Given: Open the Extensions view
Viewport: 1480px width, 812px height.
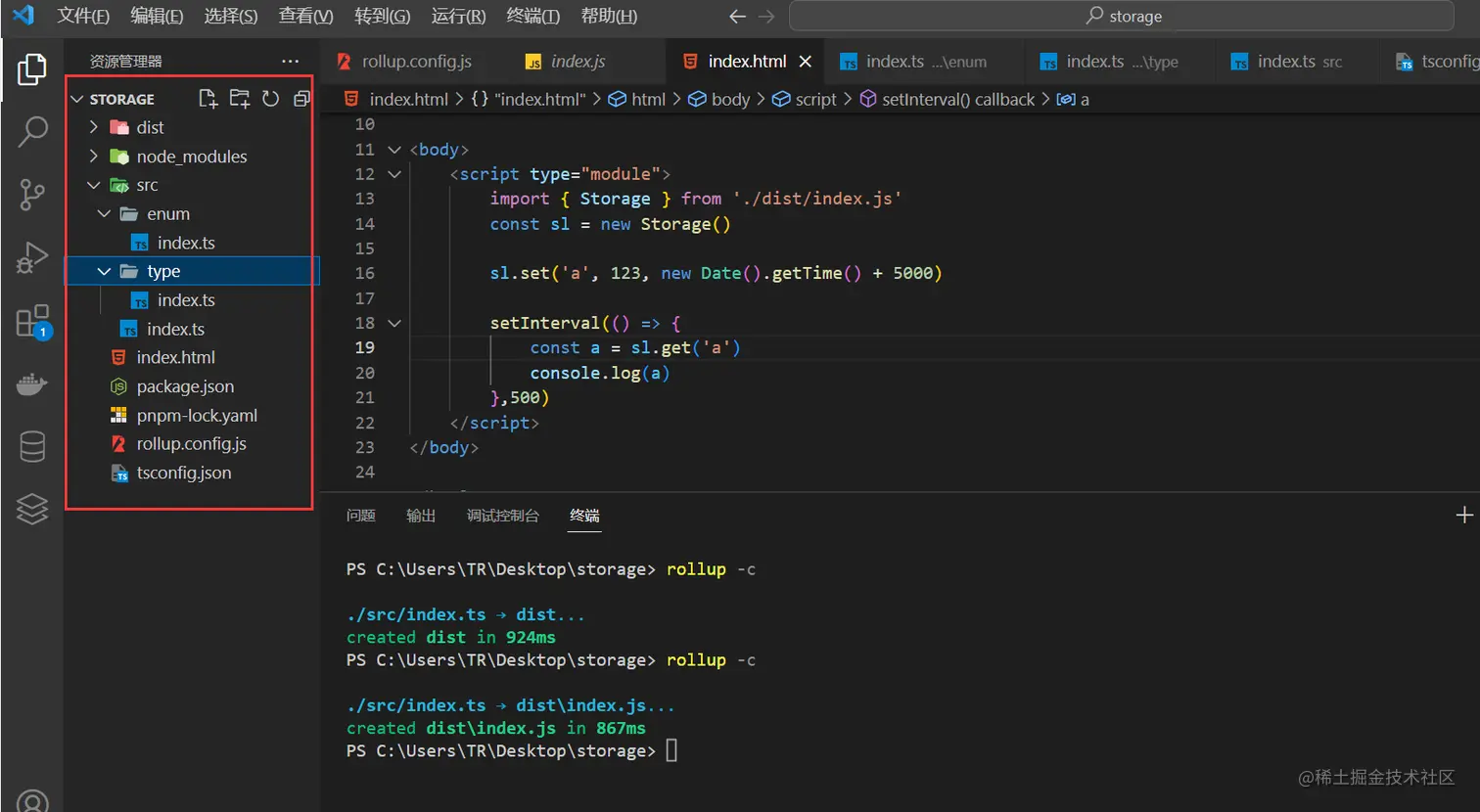Looking at the screenshot, I should click(32, 322).
